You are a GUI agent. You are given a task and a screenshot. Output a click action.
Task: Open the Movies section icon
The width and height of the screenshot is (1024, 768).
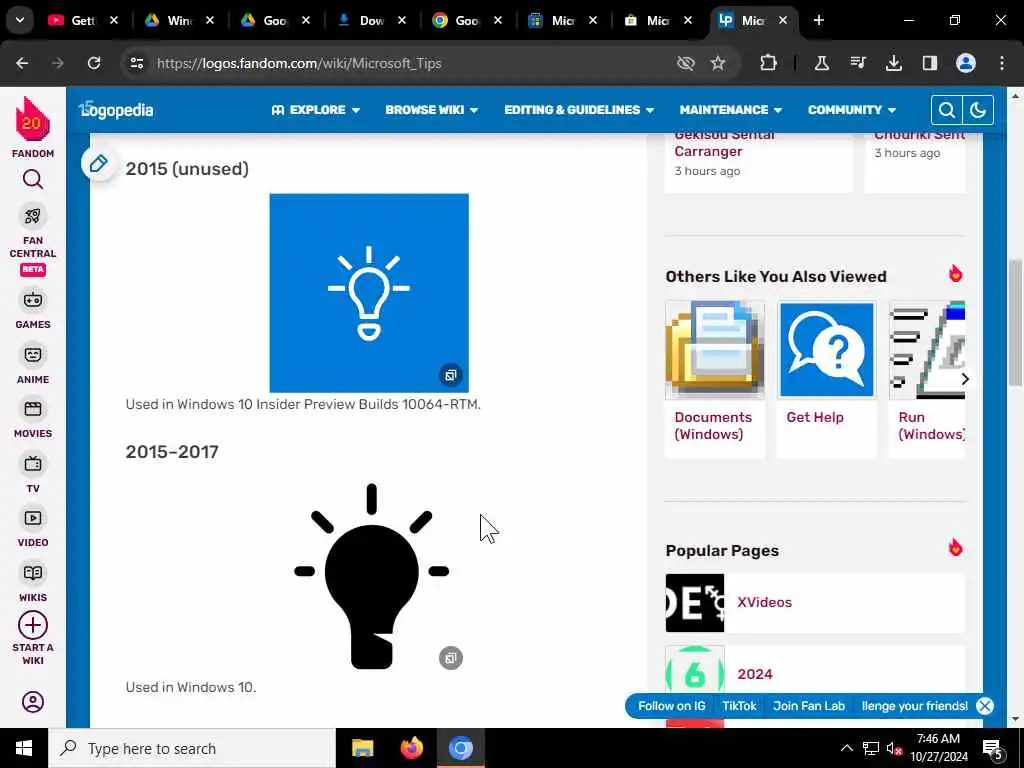point(33,409)
